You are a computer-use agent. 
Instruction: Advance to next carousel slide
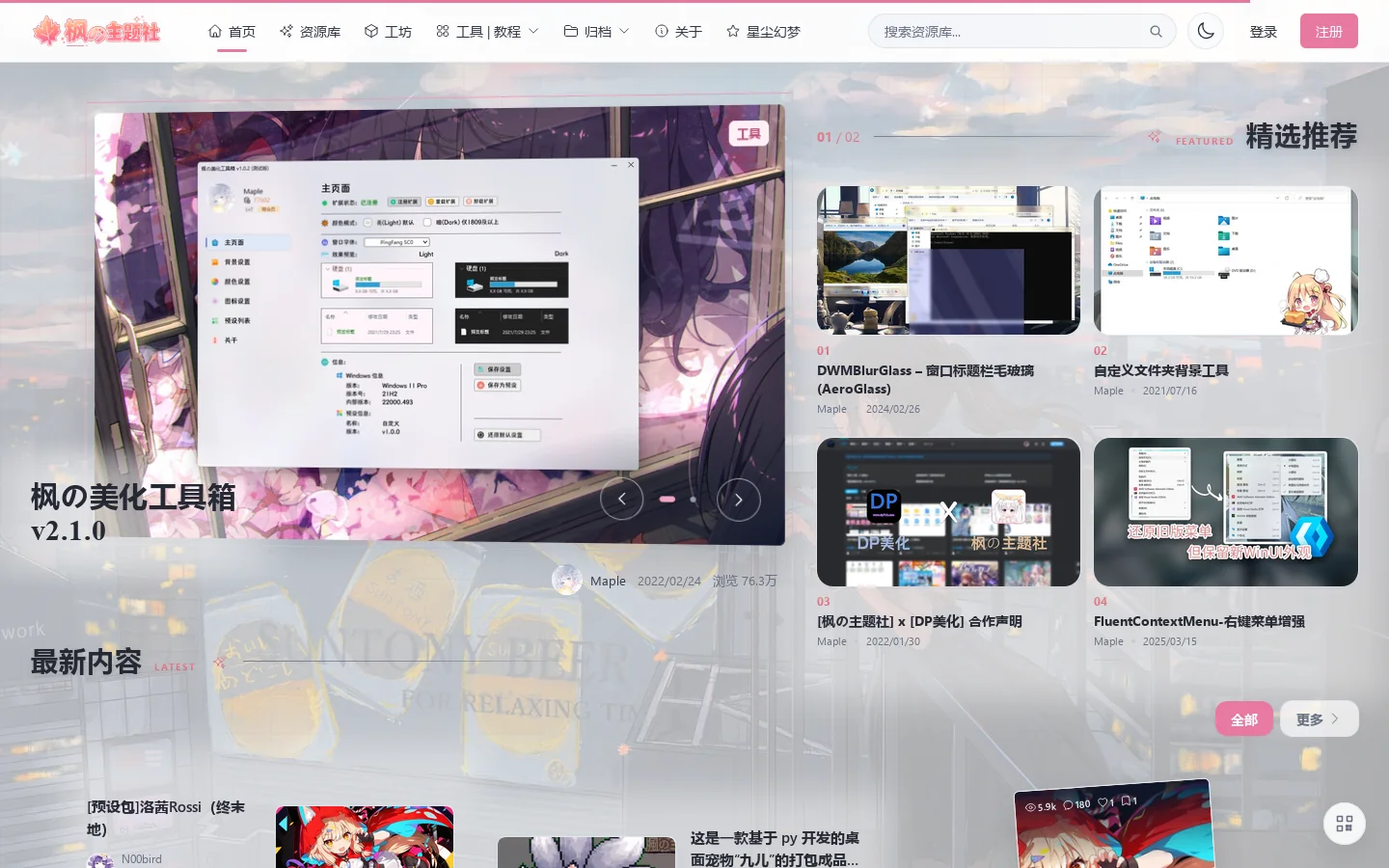(739, 499)
